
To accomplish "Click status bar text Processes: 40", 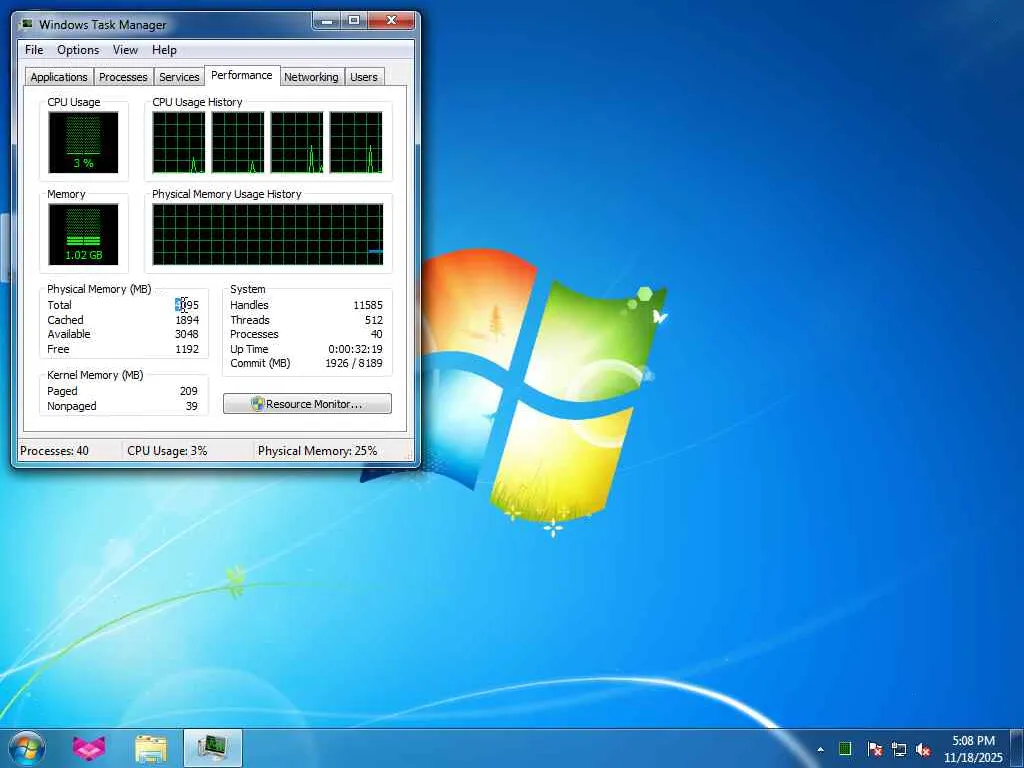I will pos(54,451).
